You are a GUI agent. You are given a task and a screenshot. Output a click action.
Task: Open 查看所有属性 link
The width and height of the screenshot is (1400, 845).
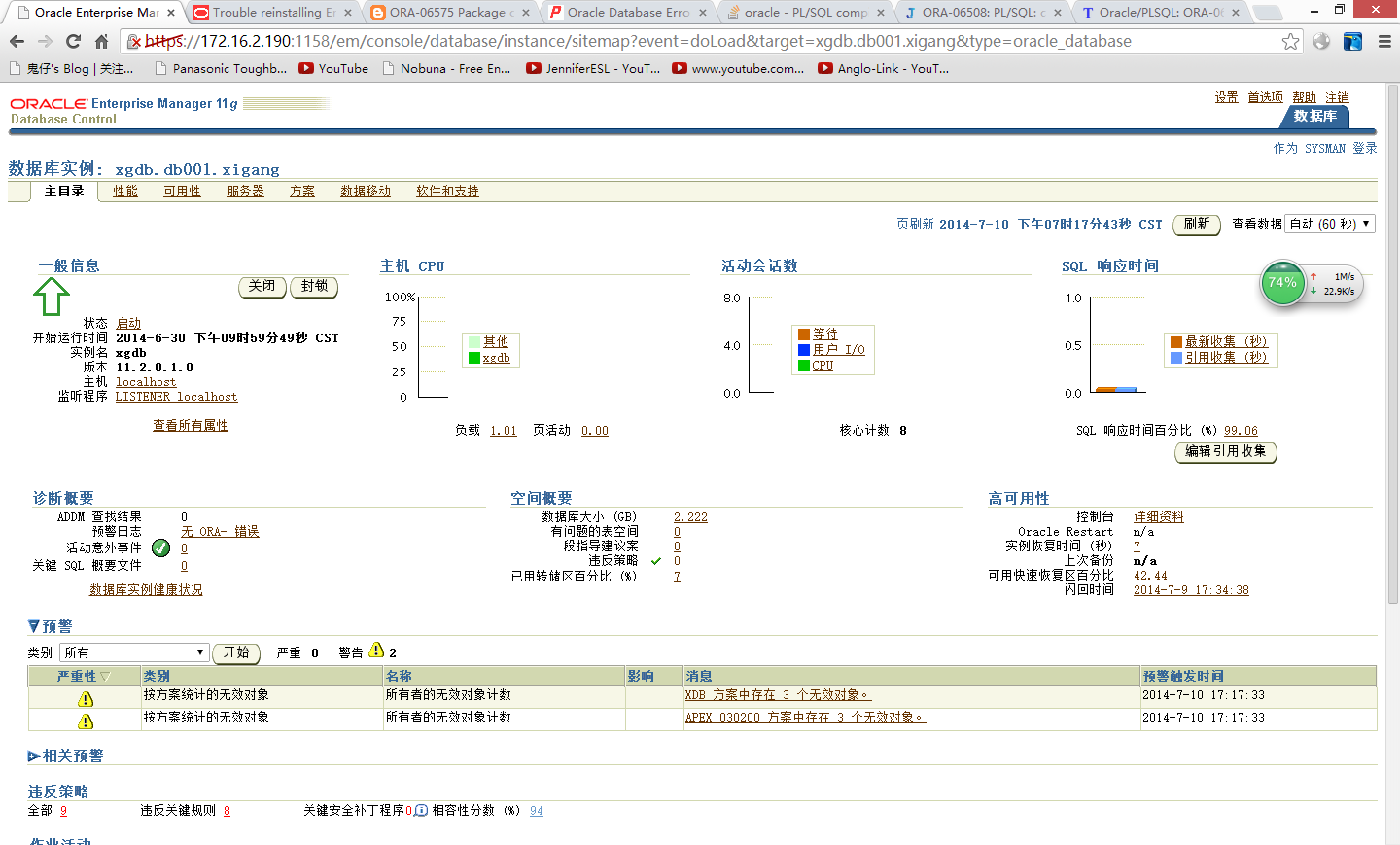191,426
